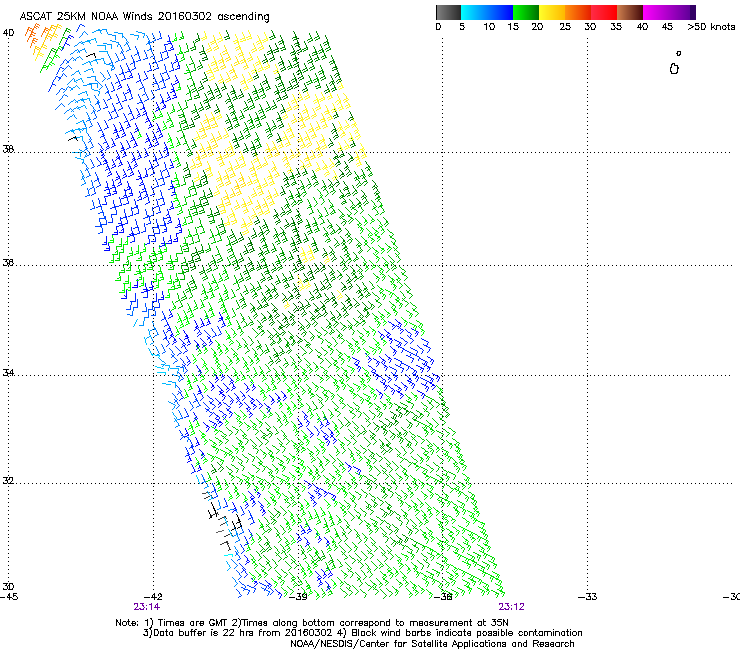Viewport: 740px width, 650px height.
Task: Click the latitude label '32' on left axis
Action: coord(8,481)
